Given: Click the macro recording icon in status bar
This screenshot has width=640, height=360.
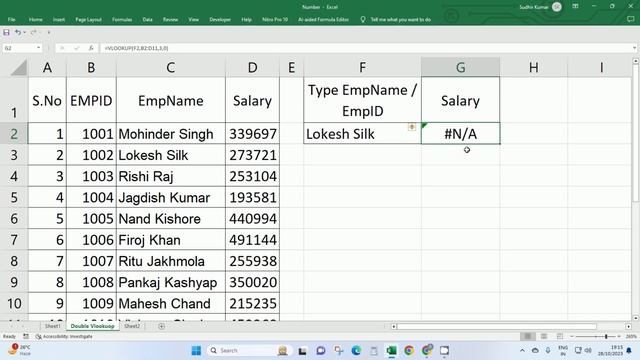Looking at the screenshot, I should coord(26,336).
